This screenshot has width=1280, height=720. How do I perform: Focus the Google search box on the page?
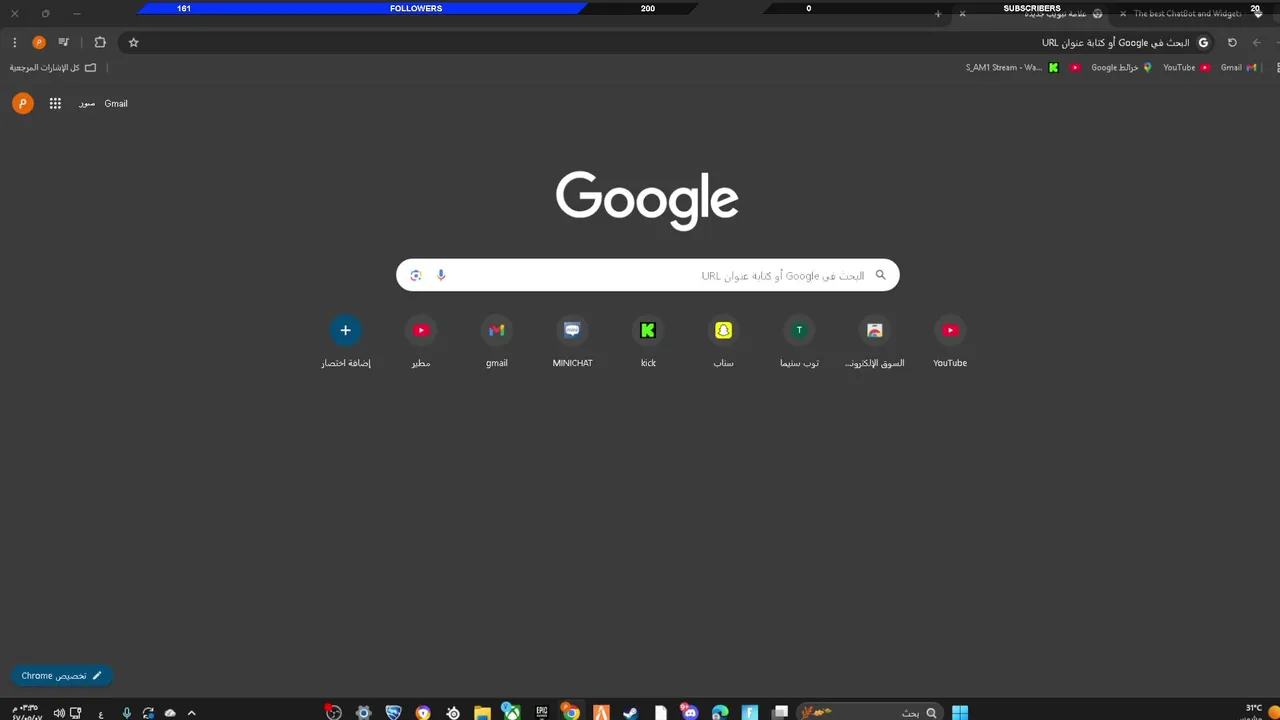pos(648,275)
